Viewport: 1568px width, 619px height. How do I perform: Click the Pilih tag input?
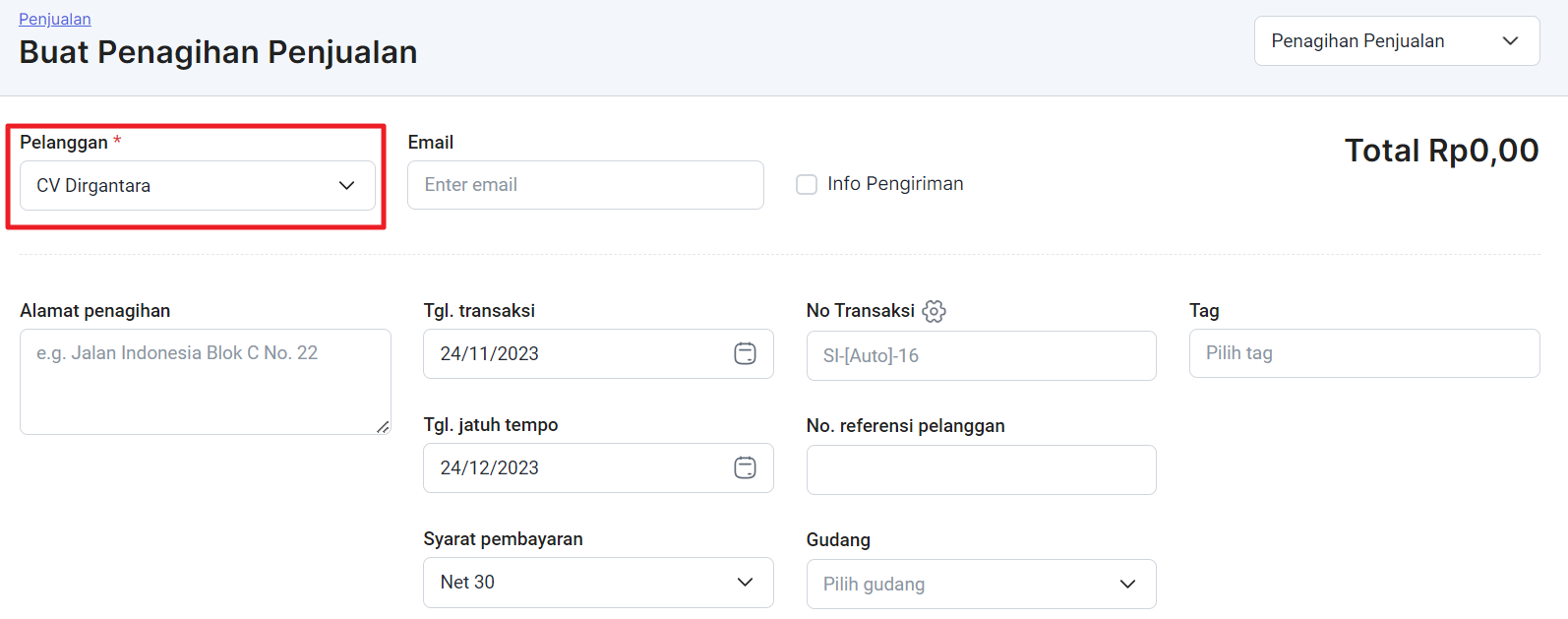(1363, 352)
